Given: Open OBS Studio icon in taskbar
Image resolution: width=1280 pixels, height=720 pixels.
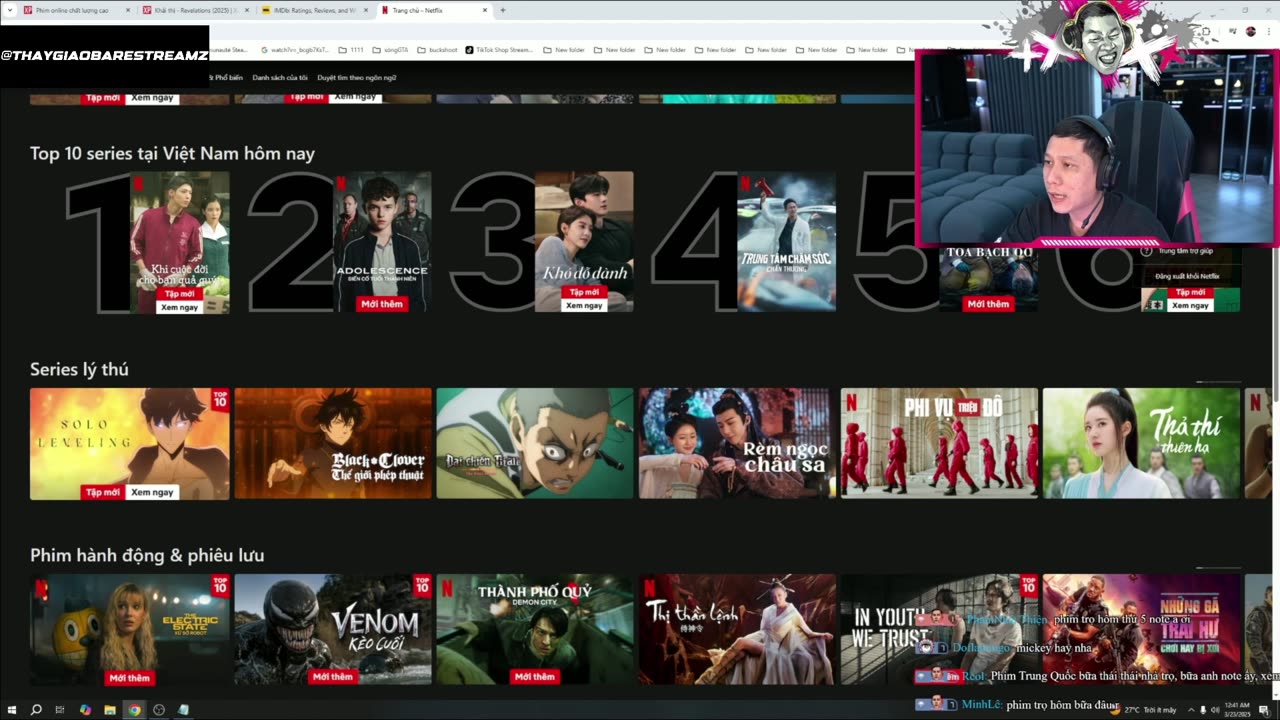Looking at the screenshot, I should [159, 710].
